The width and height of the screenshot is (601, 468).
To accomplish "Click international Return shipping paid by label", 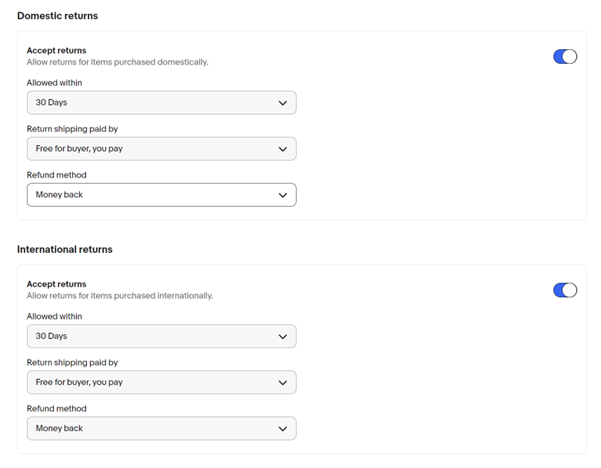I will pos(72,363).
